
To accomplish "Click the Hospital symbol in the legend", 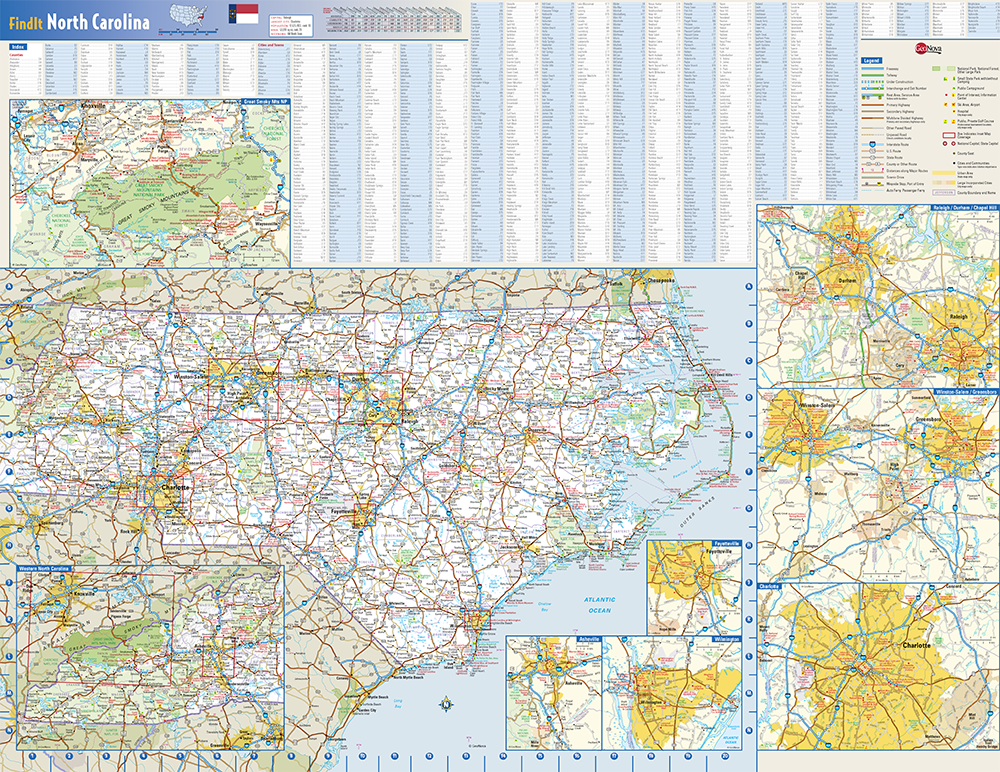I will (x=952, y=111).
